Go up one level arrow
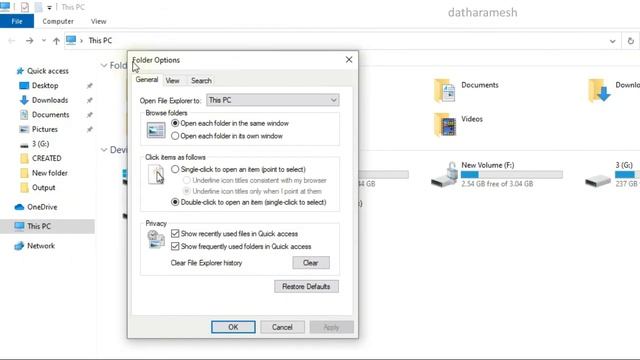 [56, 41]
